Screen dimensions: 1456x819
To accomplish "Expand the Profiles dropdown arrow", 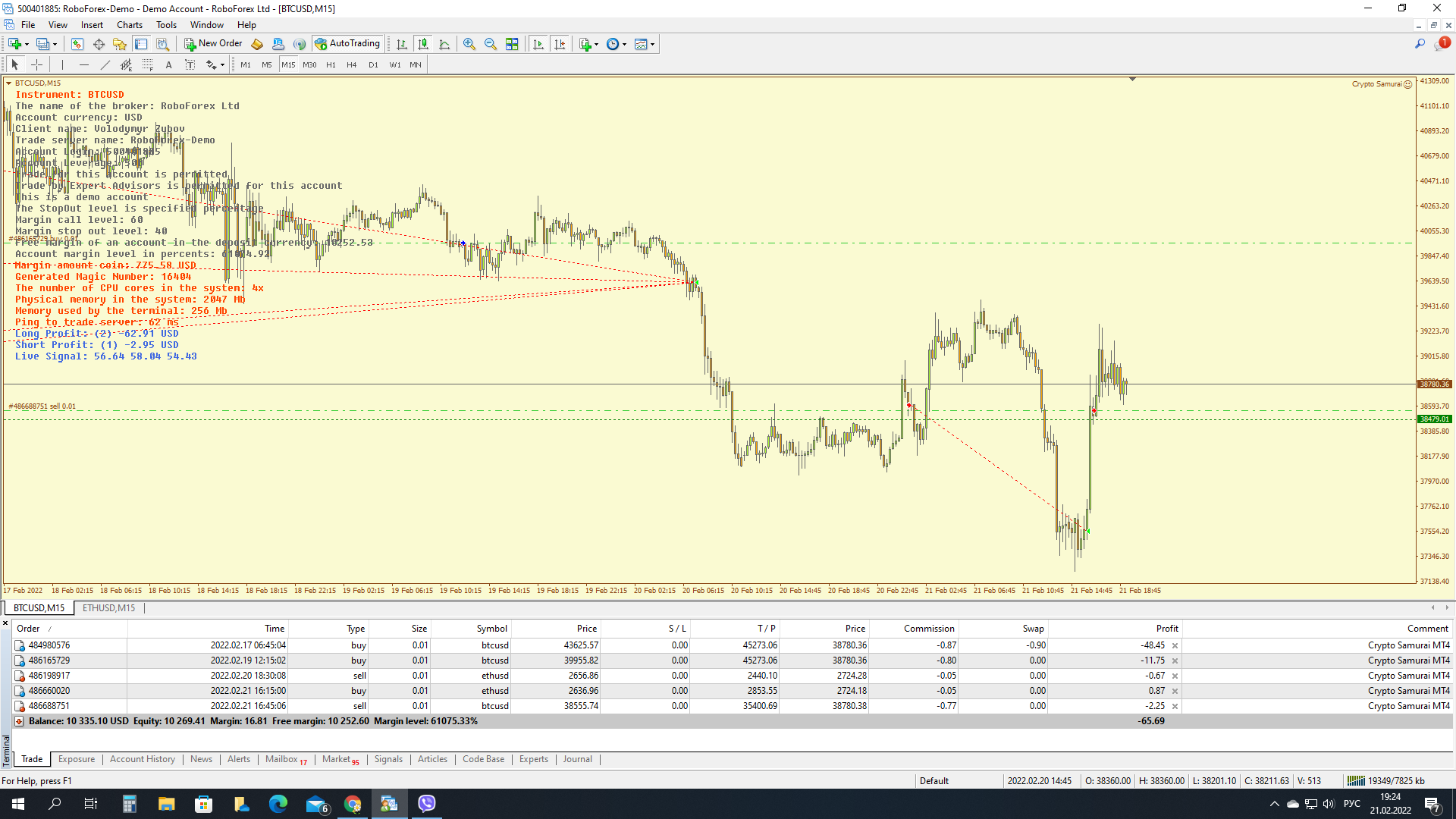I will 55,44.
